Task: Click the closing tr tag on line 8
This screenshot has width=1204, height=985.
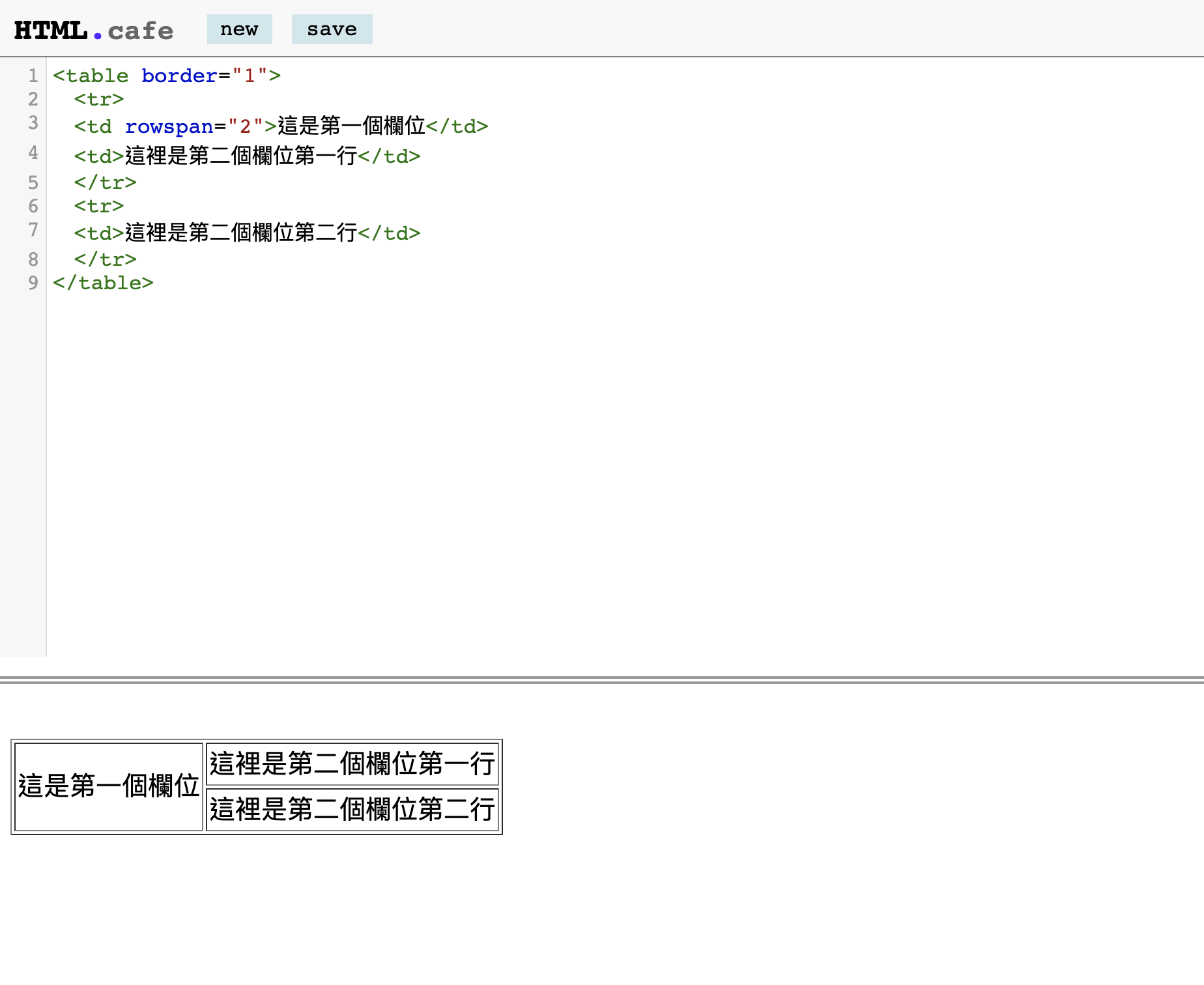Action: point(106,259)
